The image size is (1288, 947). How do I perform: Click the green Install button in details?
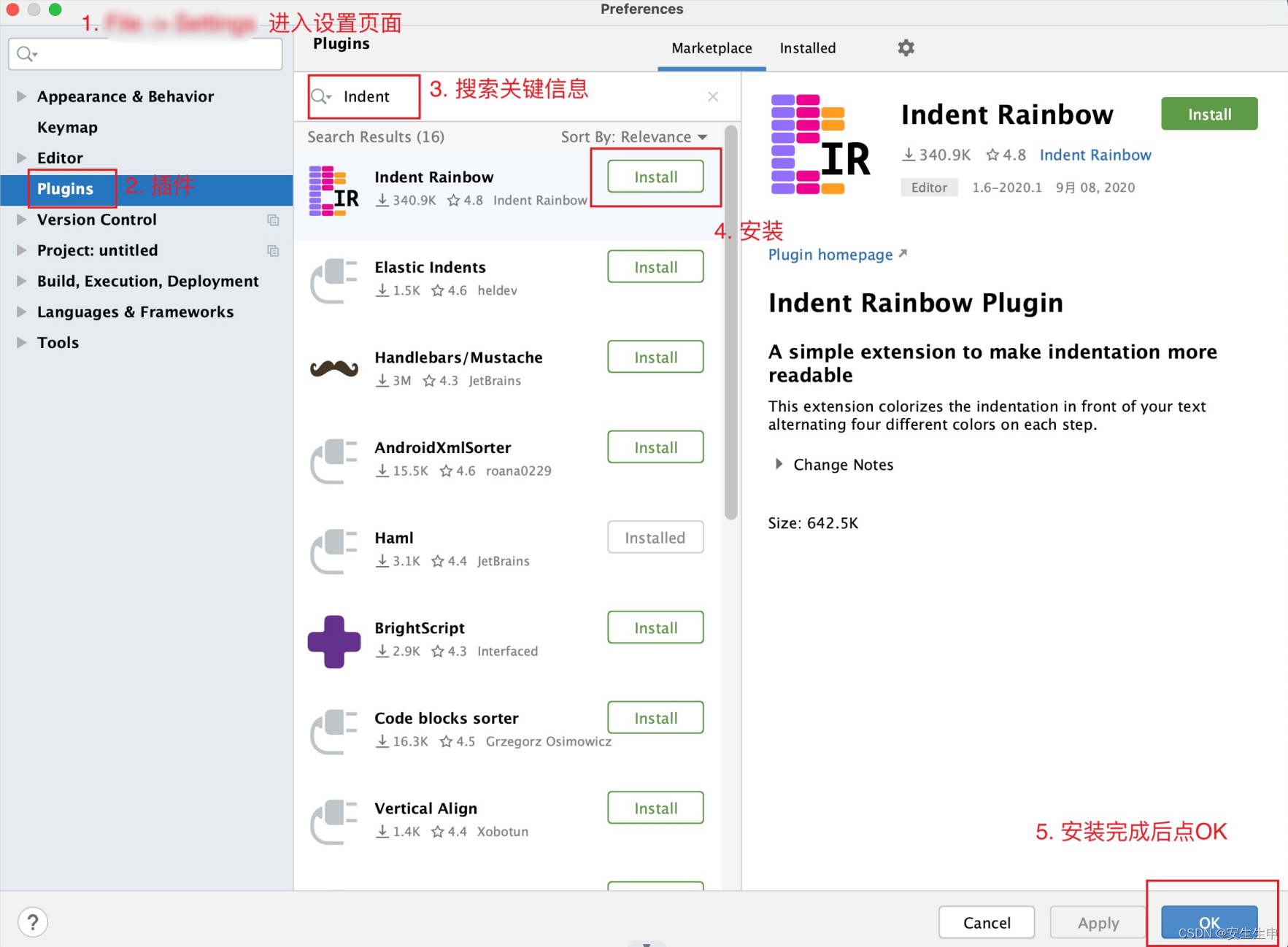[x=1209, y=114]
